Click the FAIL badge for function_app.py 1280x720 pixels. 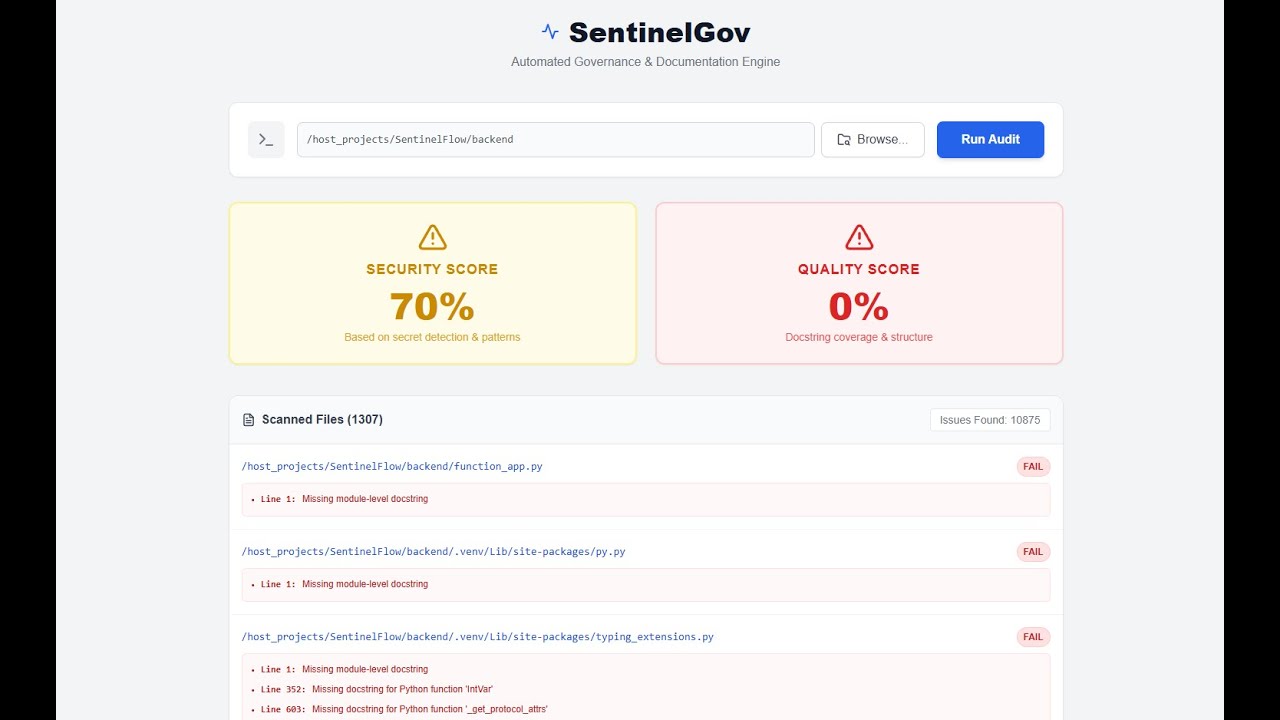coord(1033,466)
